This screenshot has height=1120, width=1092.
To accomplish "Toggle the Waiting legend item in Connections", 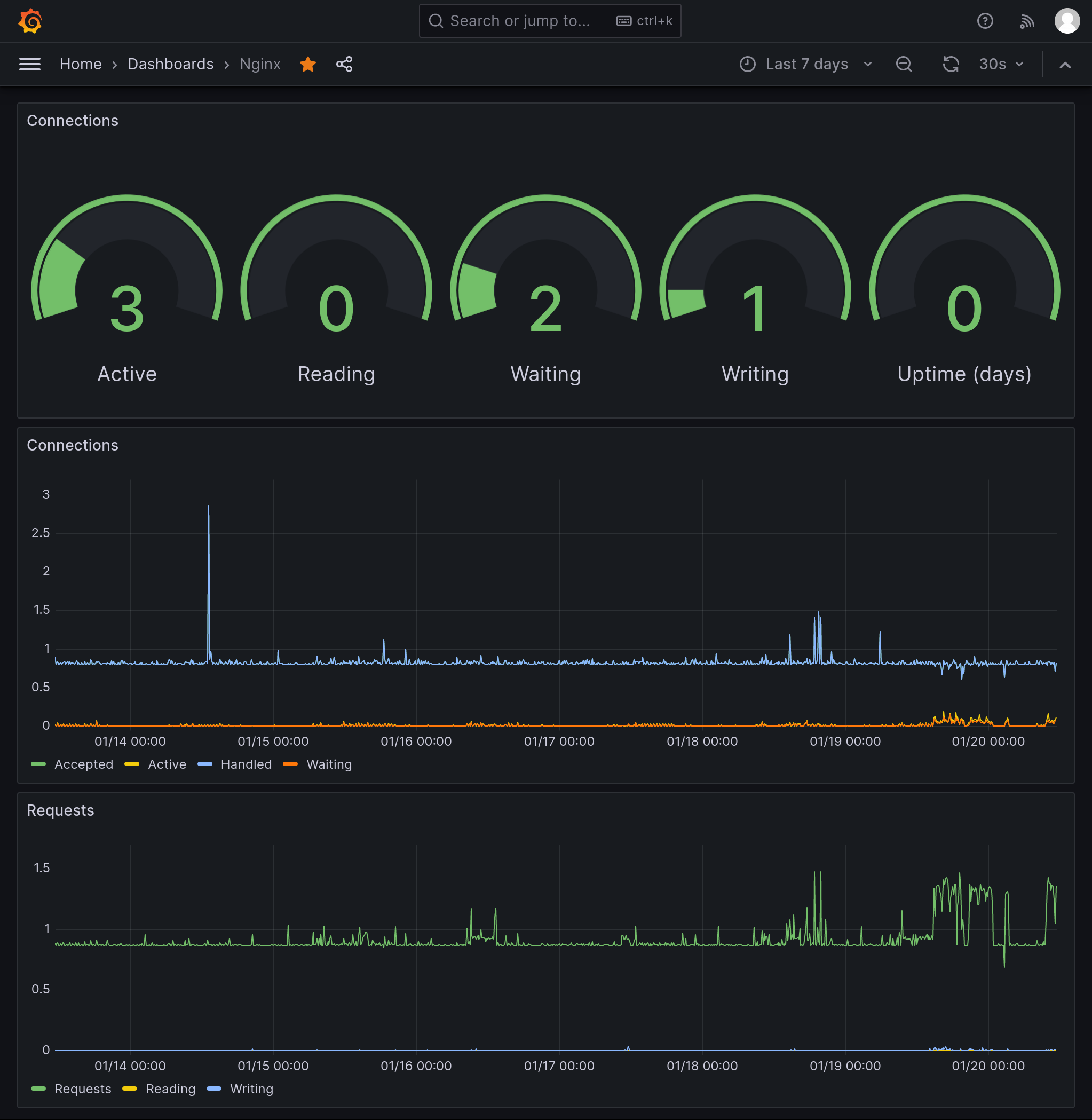I will tap(329, 764).
